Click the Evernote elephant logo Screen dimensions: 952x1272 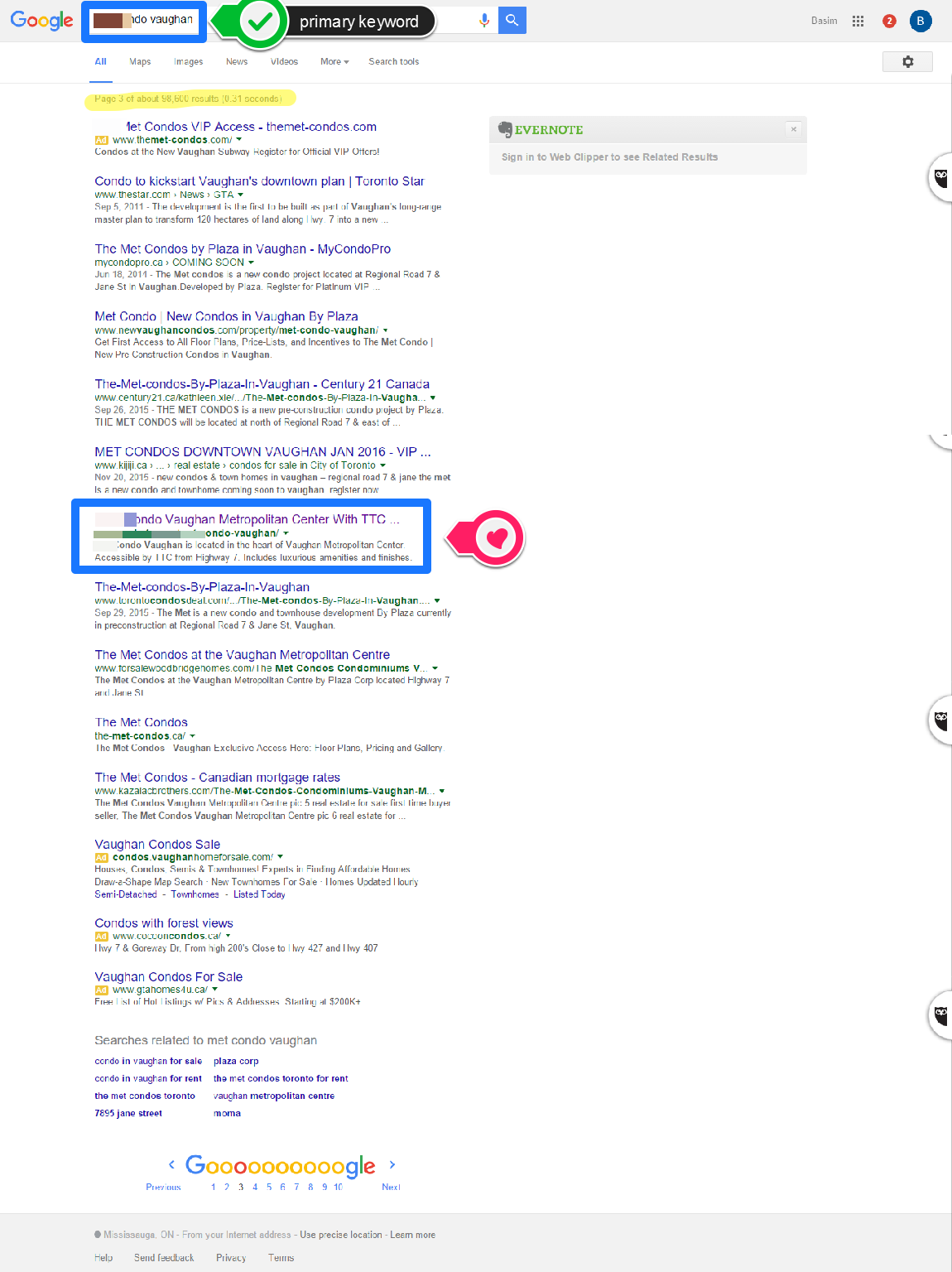505,129
